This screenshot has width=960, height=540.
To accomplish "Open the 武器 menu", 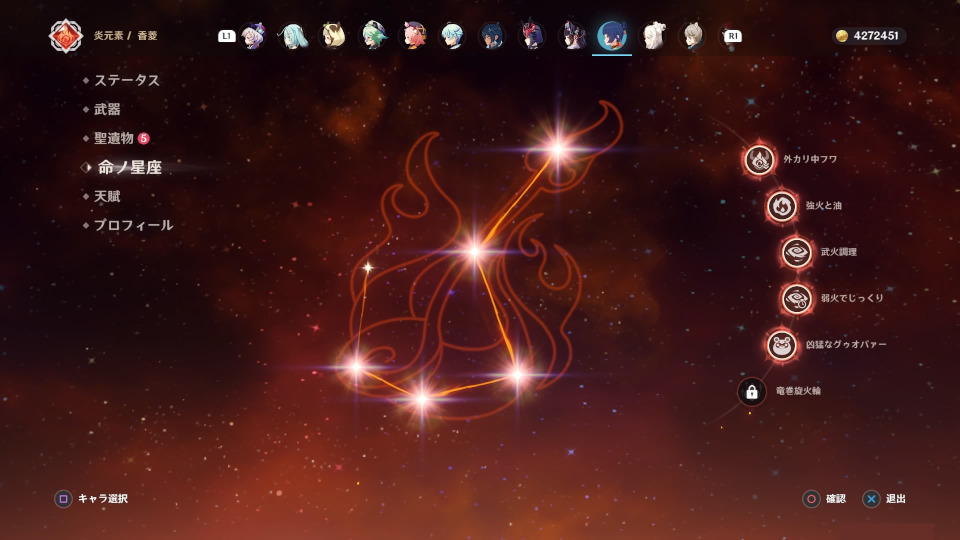I will point(107,109).
